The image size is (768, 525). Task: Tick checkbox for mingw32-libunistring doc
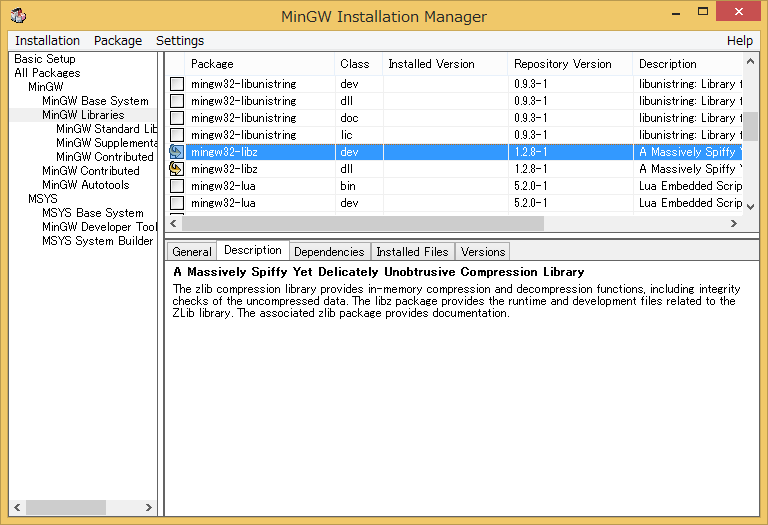[x=177, y=118]
